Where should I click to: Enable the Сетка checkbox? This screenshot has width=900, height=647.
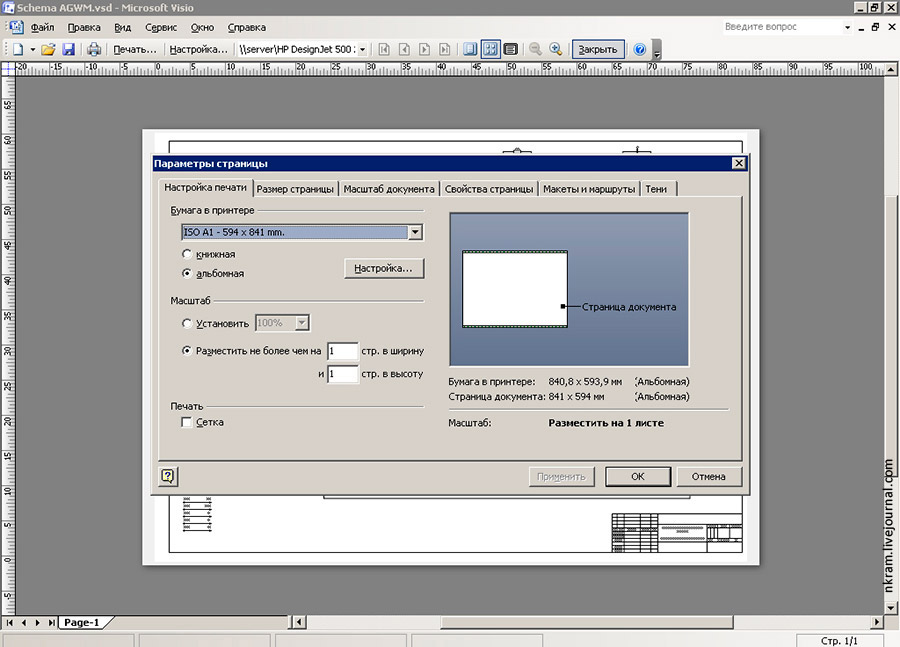tap(187, 423)
